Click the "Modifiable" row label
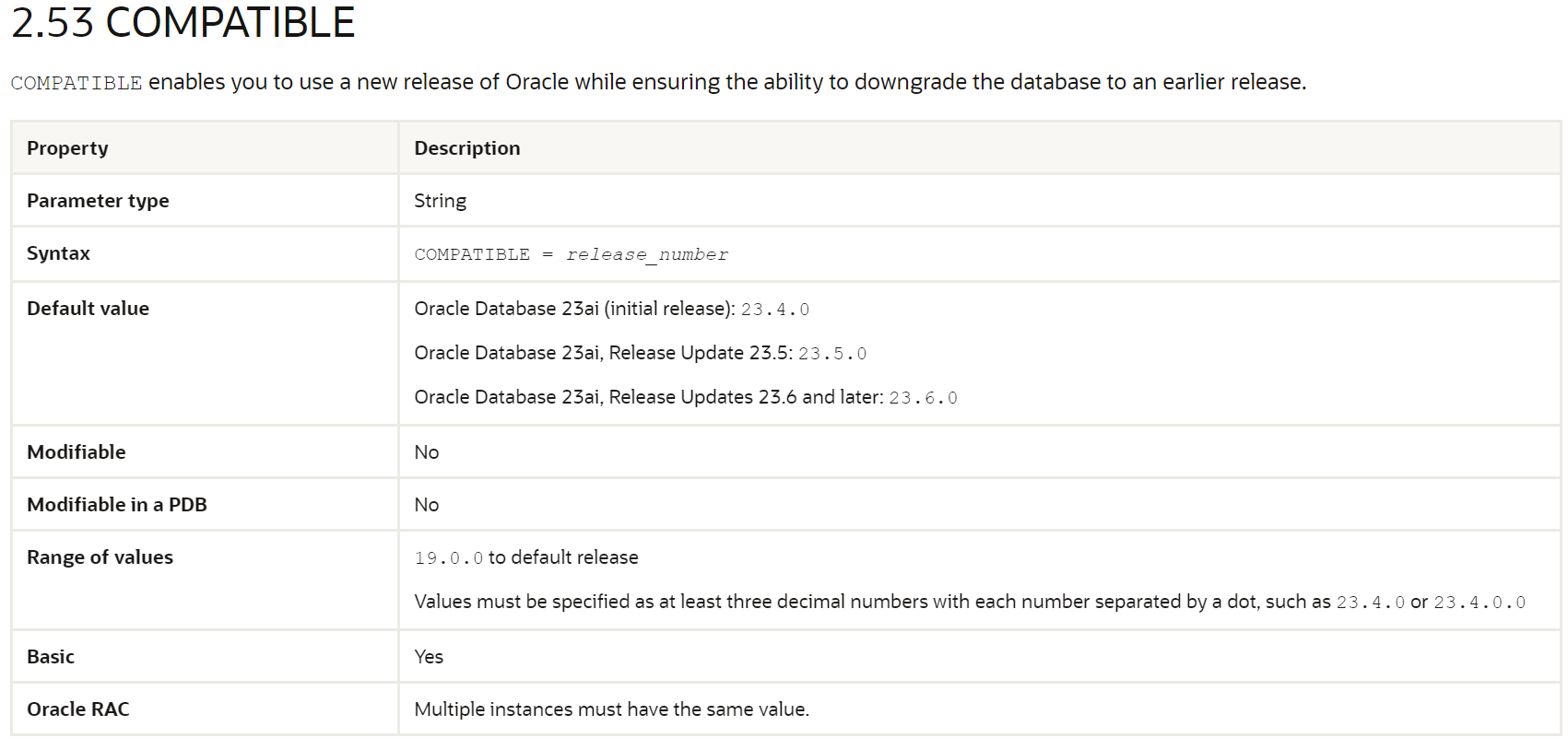 (x=76, y=452)
